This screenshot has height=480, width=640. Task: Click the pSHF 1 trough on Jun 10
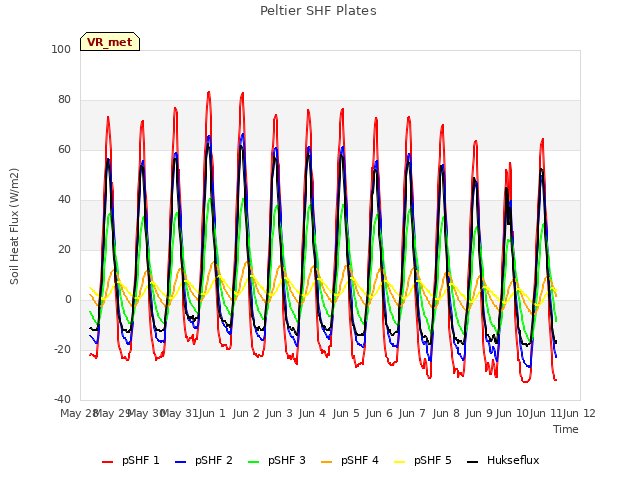tap(526, 382)
